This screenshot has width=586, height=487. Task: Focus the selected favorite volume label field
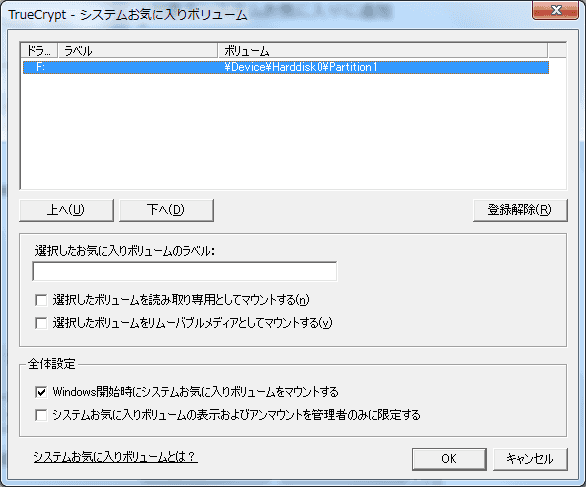(x=185, y=271)
